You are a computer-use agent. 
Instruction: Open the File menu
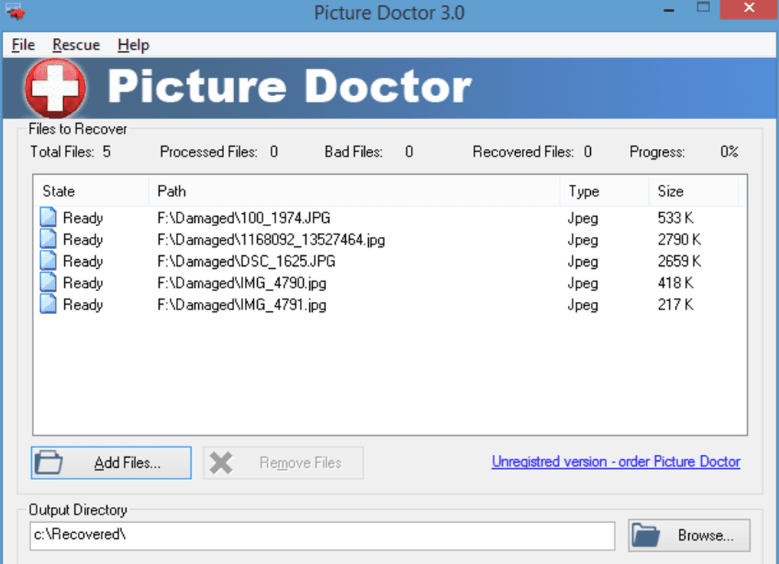(23, 45)
